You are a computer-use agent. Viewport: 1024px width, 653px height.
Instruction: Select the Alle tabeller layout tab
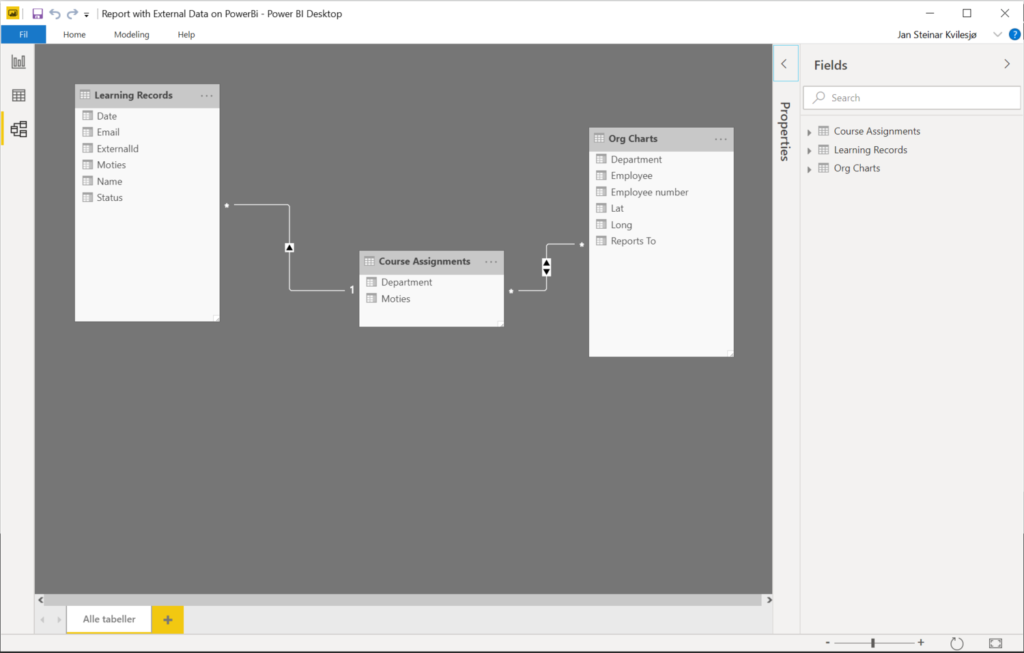(109, 620)
